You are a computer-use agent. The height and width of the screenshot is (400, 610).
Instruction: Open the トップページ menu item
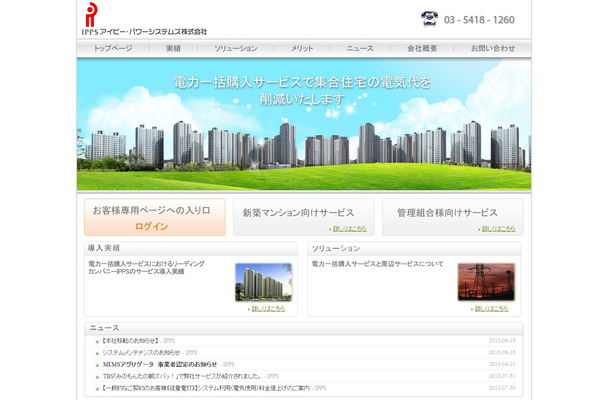click(x=113, y=48)
